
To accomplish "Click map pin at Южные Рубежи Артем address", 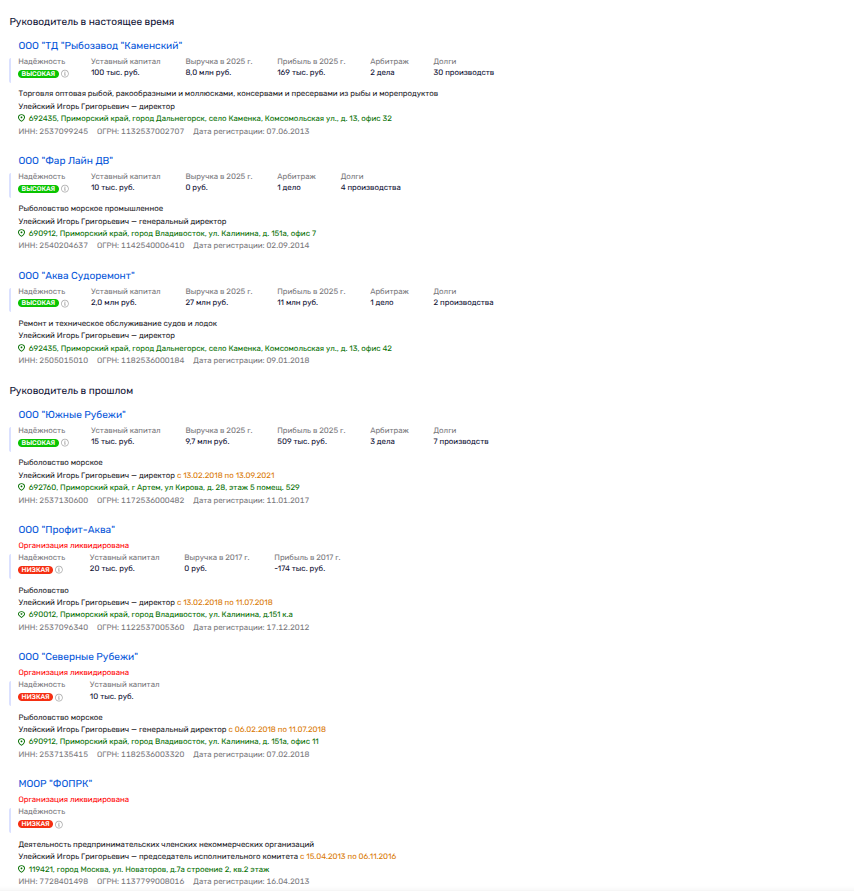I will click(22, 487).
